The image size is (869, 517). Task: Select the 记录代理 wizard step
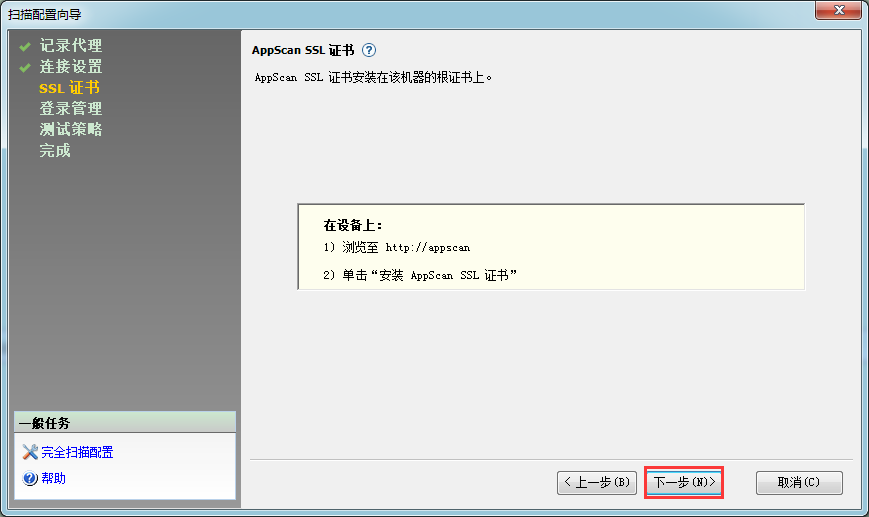(x=70, y=45)
